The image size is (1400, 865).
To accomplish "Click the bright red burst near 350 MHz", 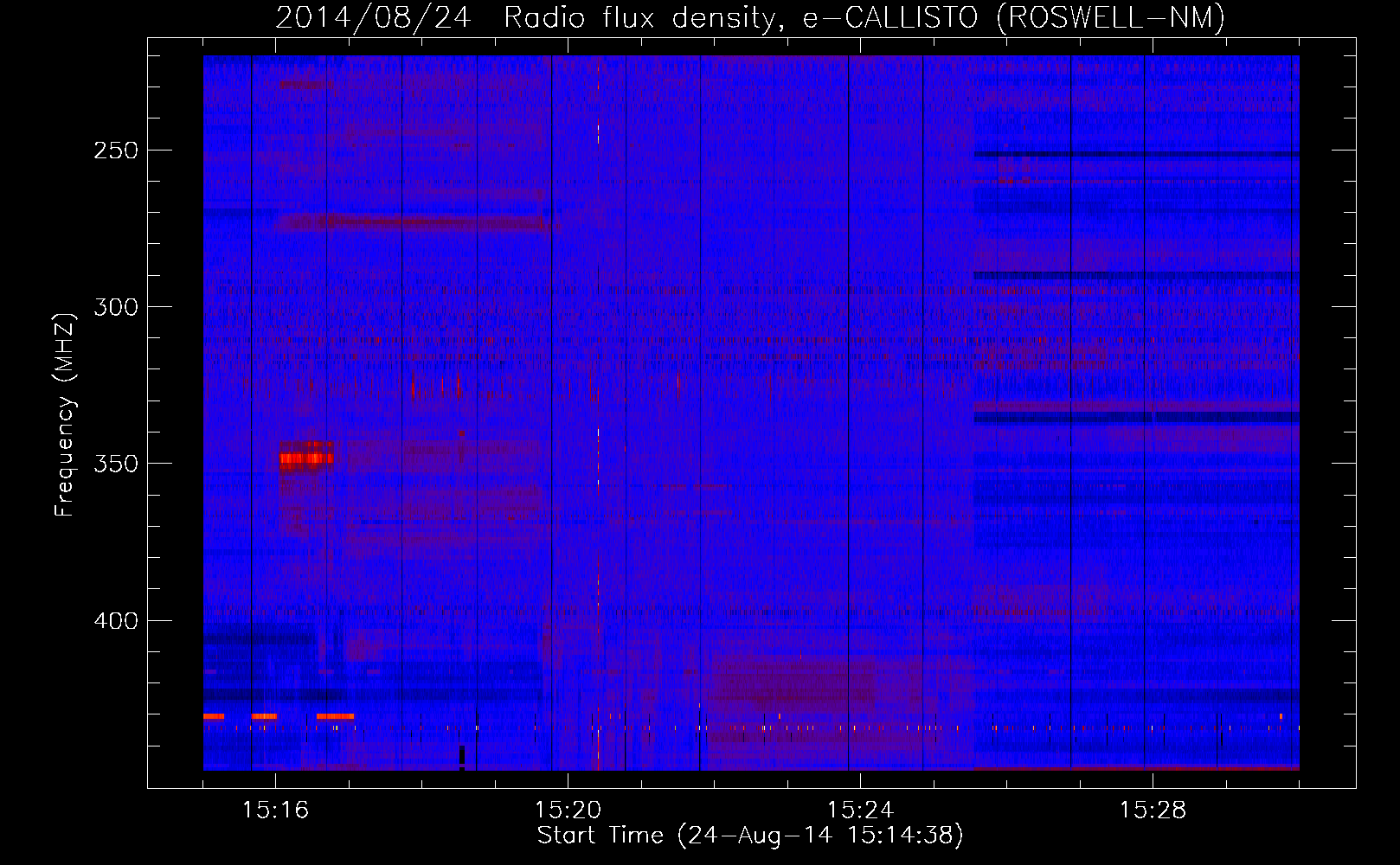I will (x=306, y=458).
